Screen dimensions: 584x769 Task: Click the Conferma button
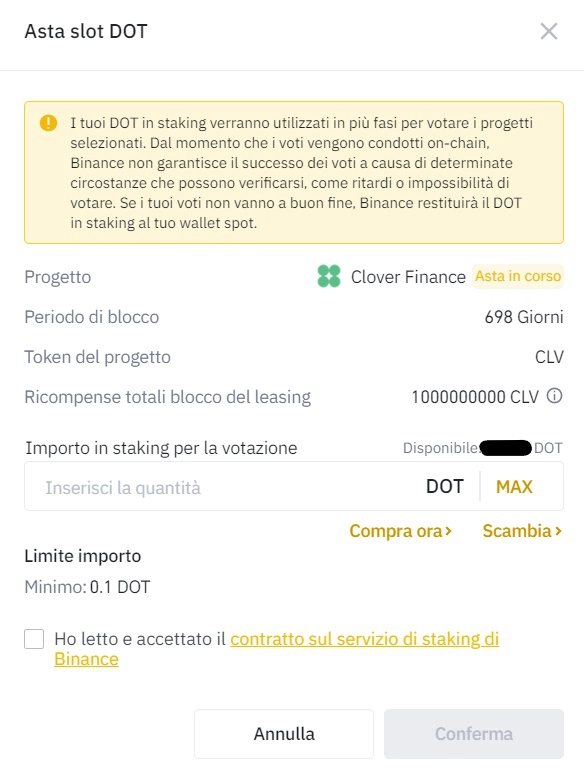(x=474, y=734)
